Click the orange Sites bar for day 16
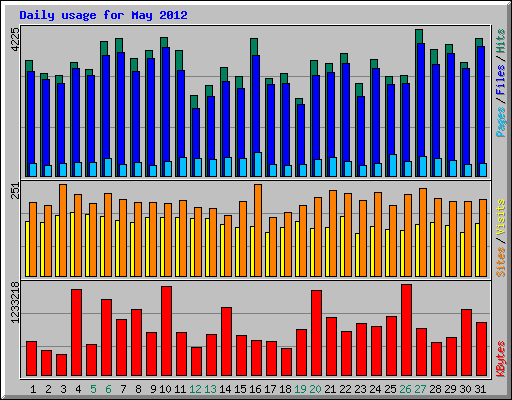512x400 pixels. tap(258, 230)
